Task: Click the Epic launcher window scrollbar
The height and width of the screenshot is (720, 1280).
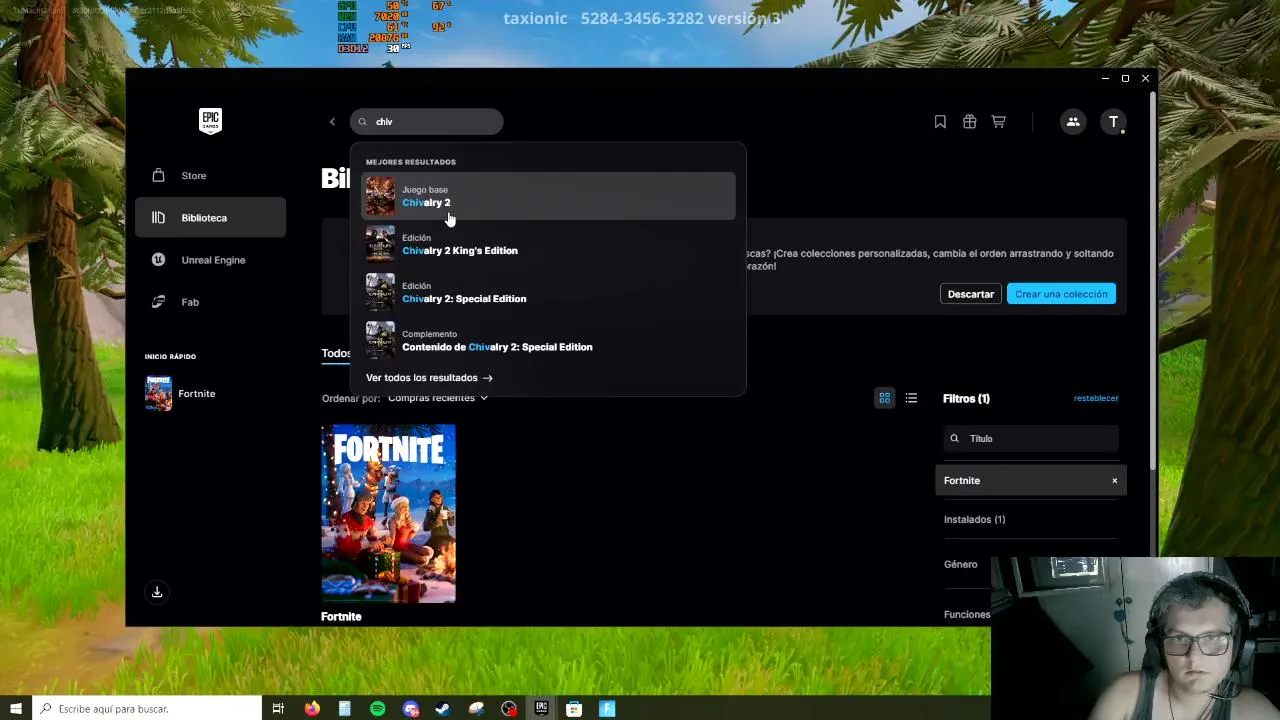Action: coord(1153,280)
